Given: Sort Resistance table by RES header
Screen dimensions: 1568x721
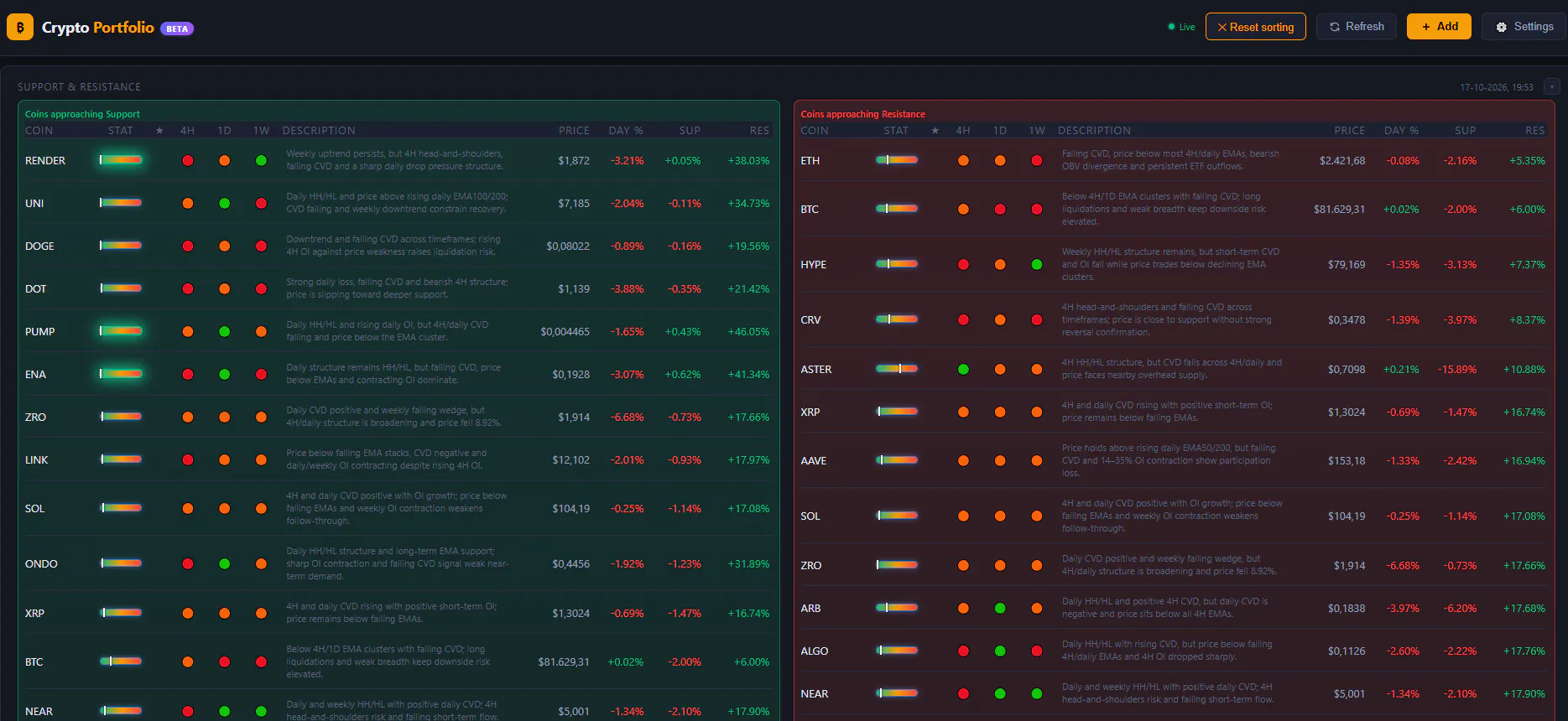Looking at the screenshot, I should 1535,131.
